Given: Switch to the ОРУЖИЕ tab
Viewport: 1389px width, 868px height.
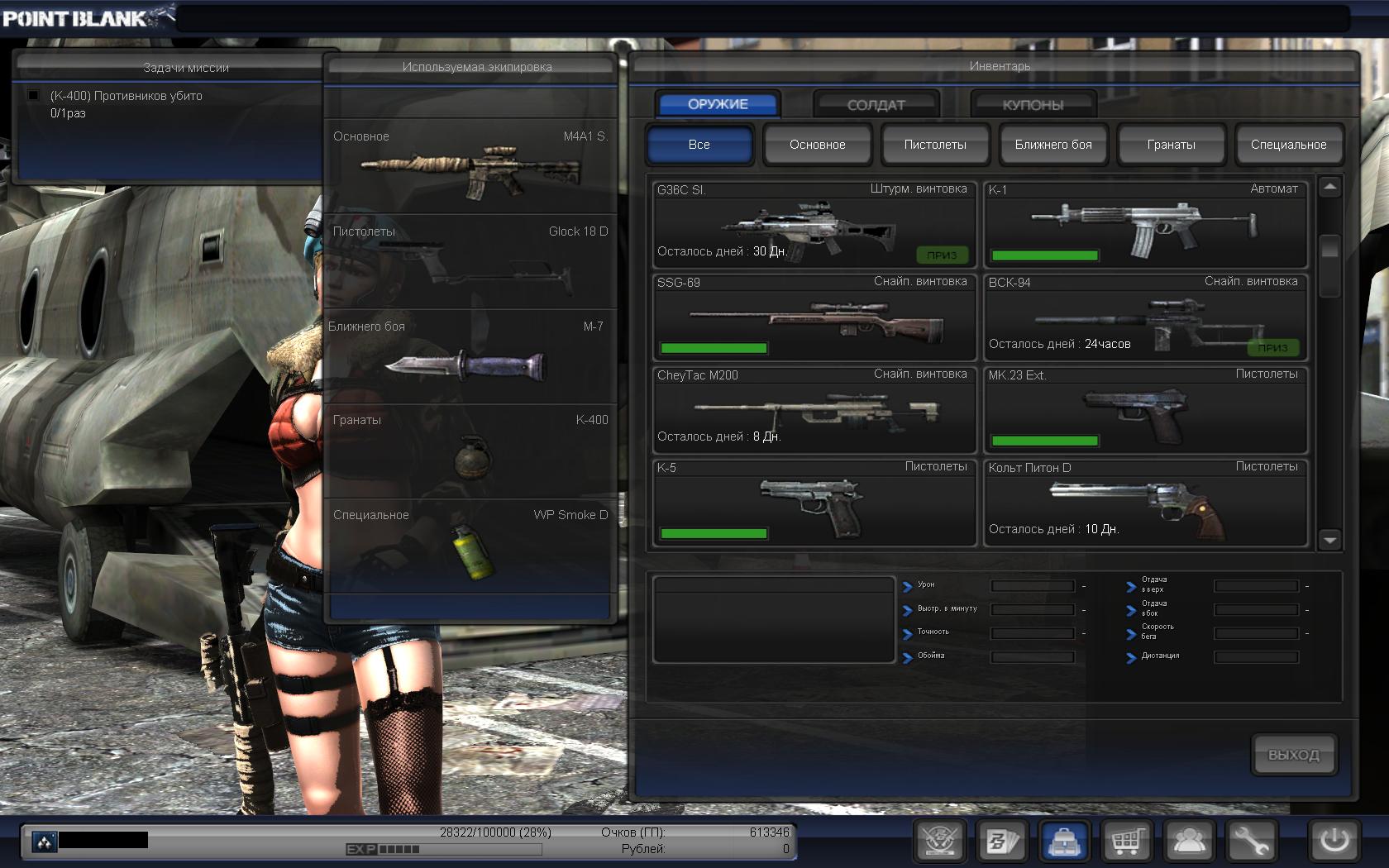Looking at the screenshot, I should coord(718,104).
